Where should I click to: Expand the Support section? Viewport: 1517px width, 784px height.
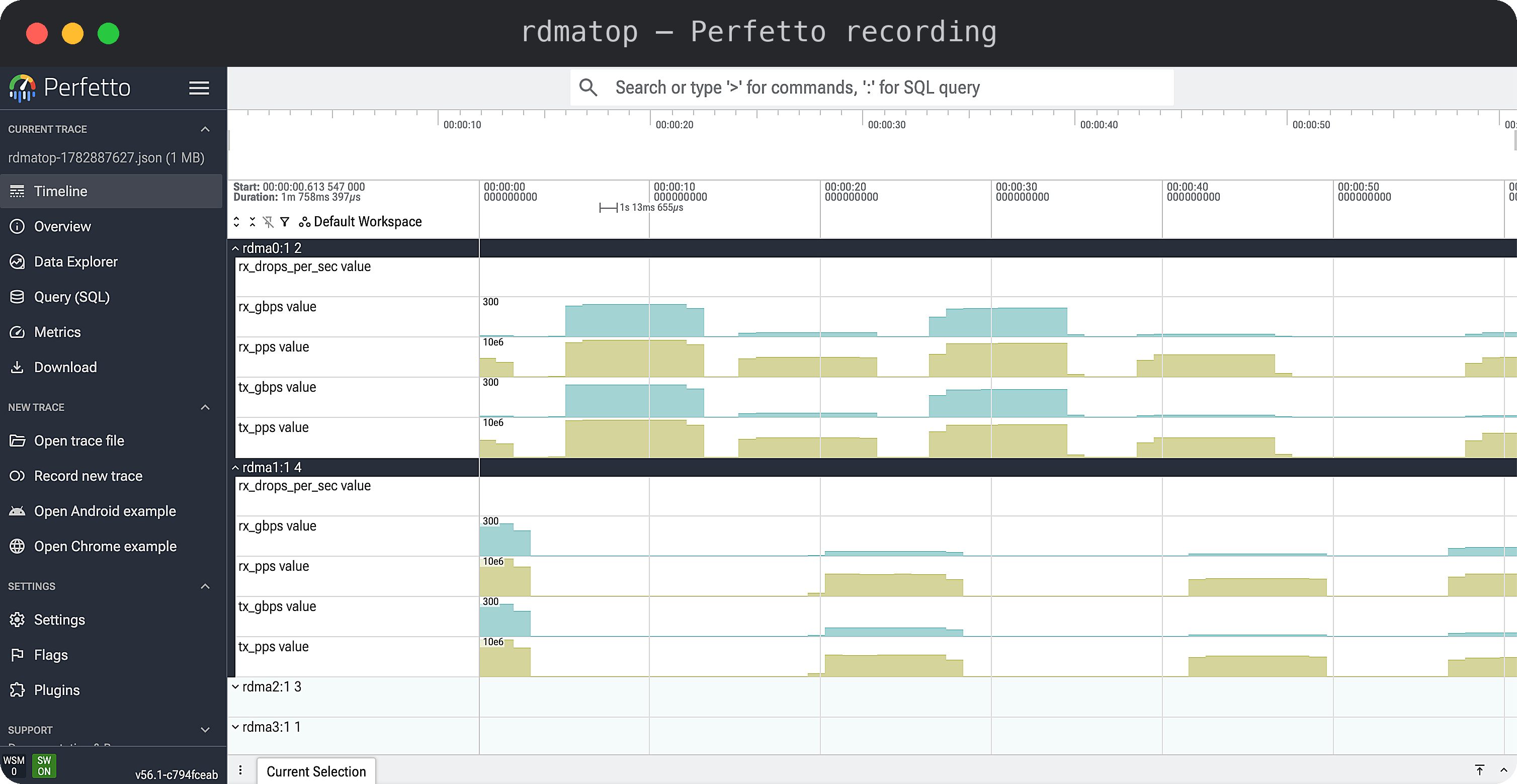coord(205,730)
